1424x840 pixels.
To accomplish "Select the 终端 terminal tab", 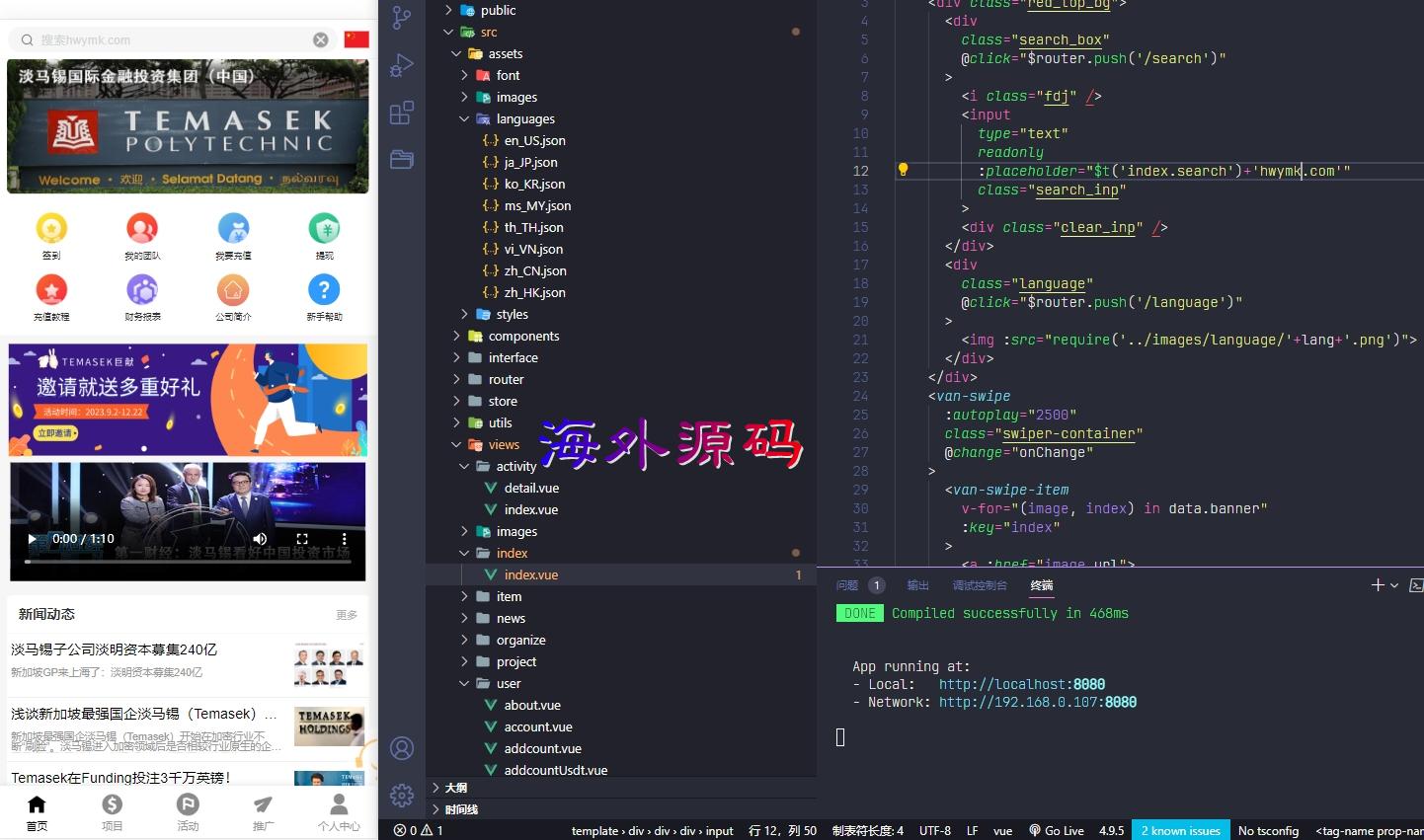I will pyautogui.click(x=1042, y=585).
